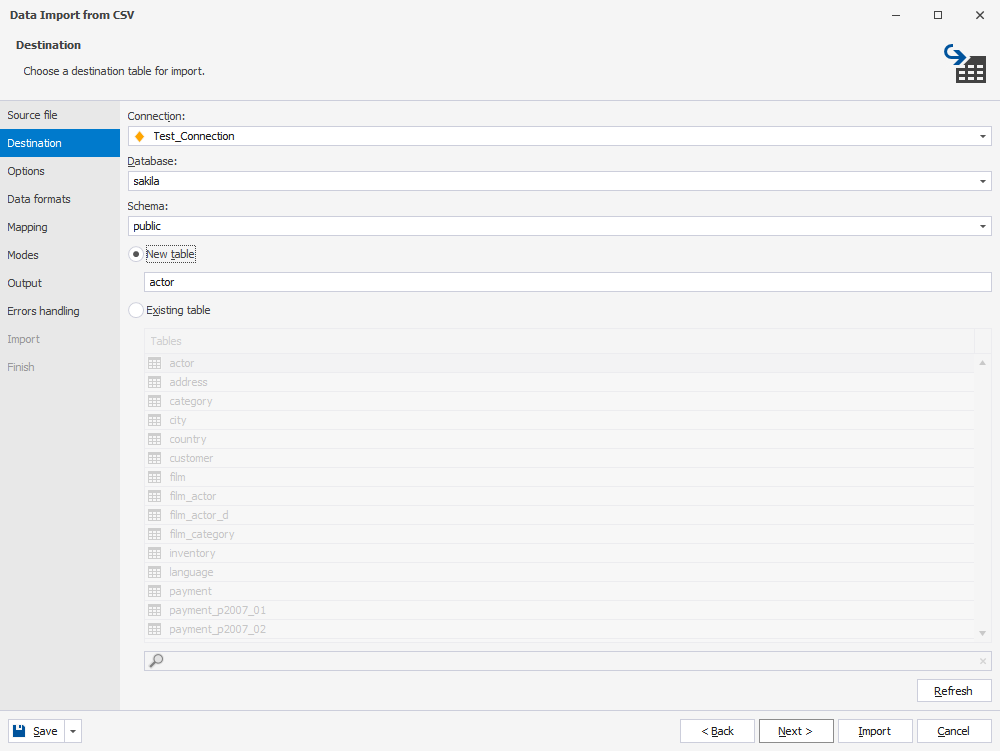Click the new table name field
The image size is (1000, 751).
(x=568, y=282)
